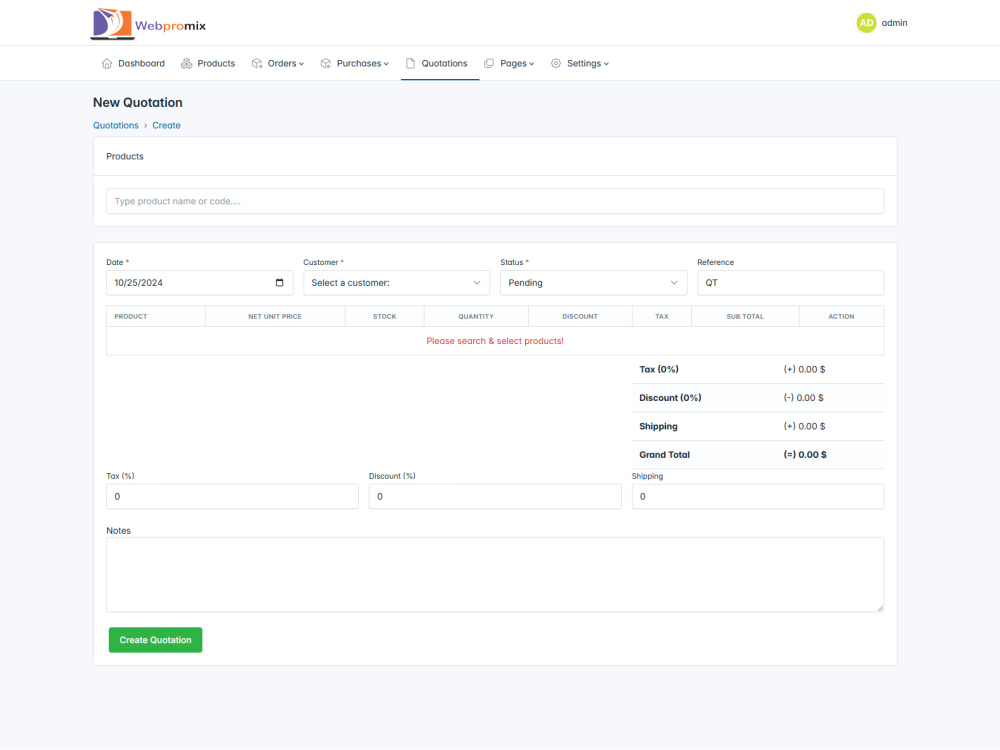Click the Products card heading
The width and height of the screenshot is (1000, 750).
[x=125, y=156]
